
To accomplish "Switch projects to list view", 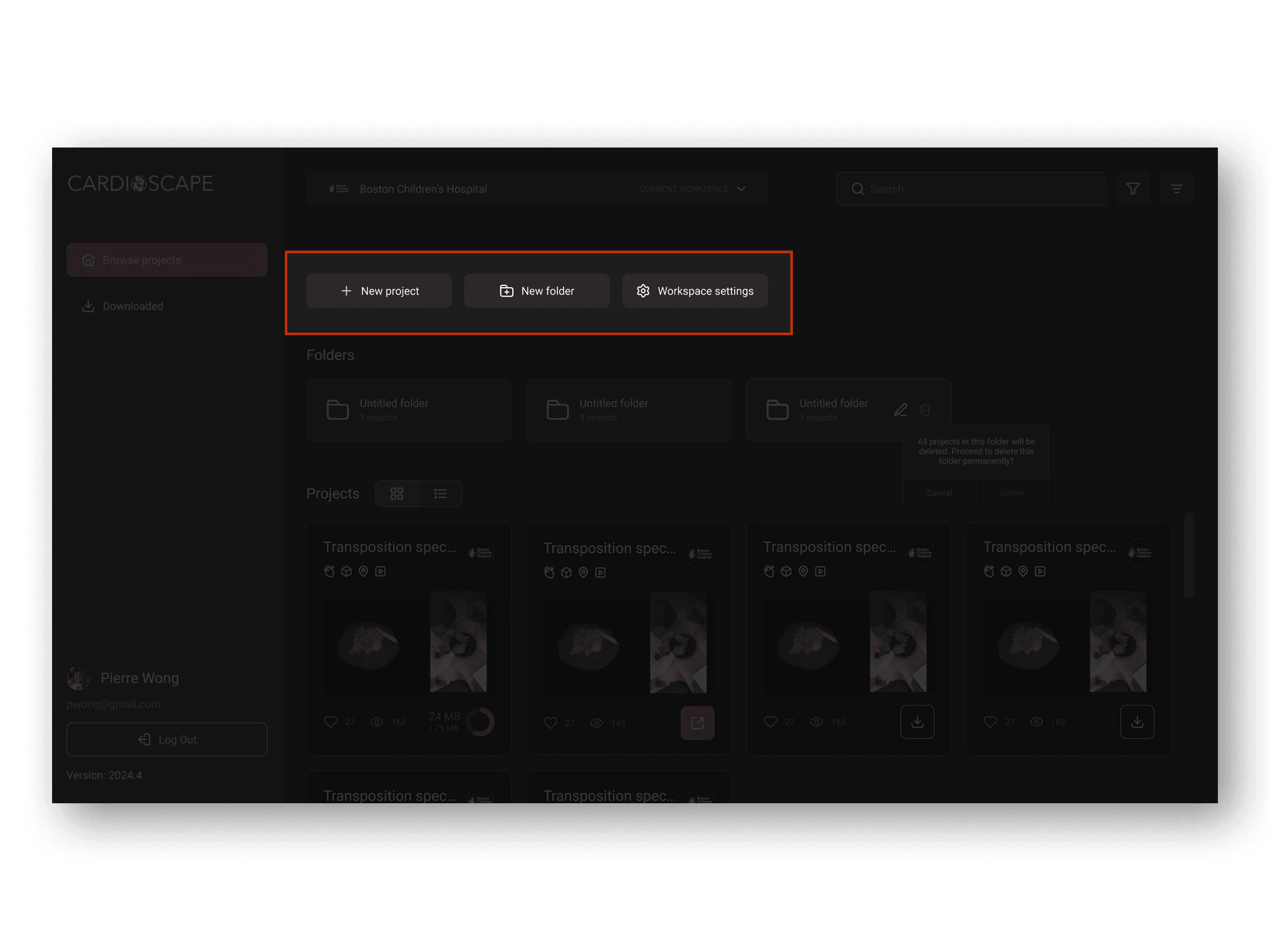I will (440, 493).
